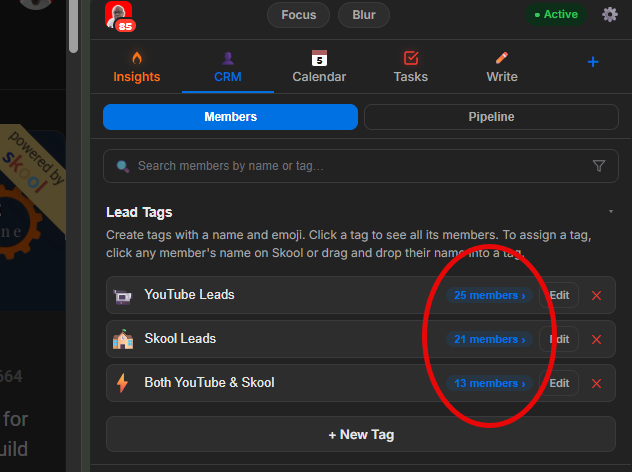Edit the Skool Leads tag
Image resolution: width=632 pixels, height=472 pixels.
click(559, 339)
